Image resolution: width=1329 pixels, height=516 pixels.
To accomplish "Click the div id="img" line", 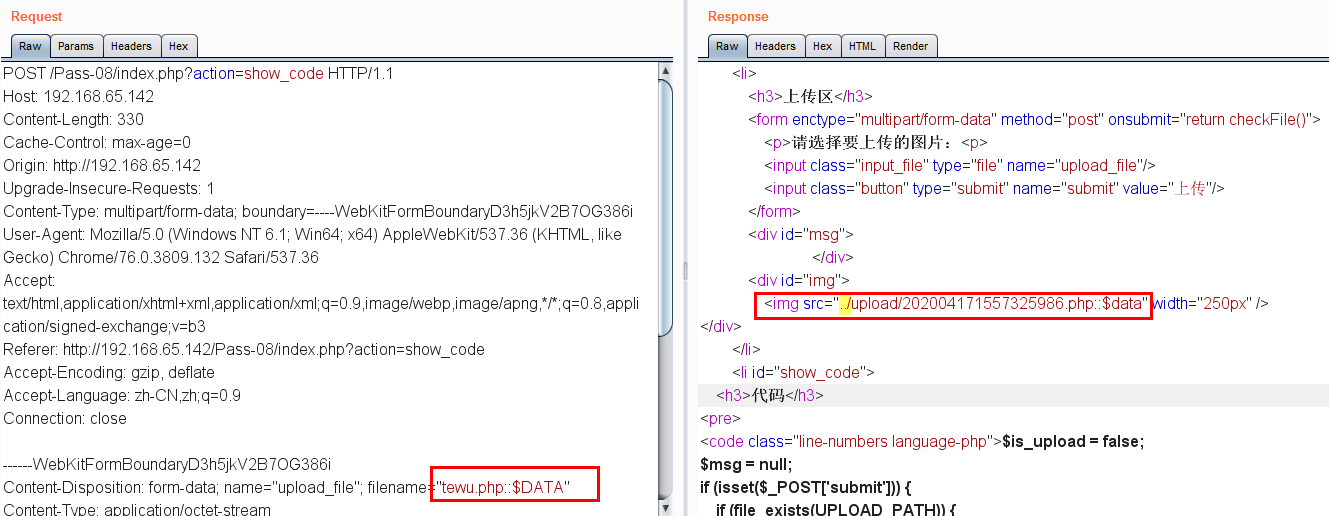I will 799,281.
